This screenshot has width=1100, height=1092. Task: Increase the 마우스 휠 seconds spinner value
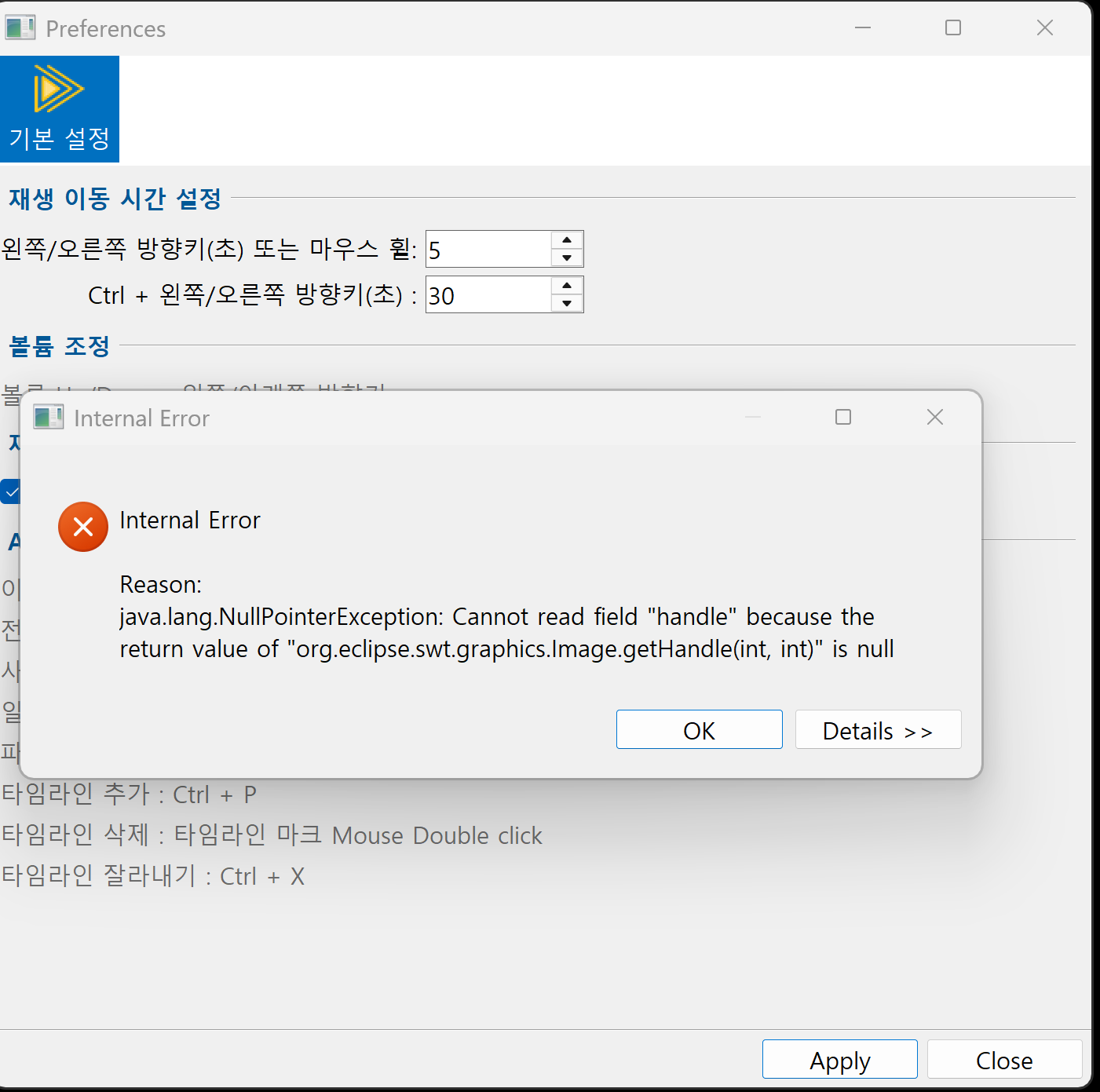coord(566,240)
